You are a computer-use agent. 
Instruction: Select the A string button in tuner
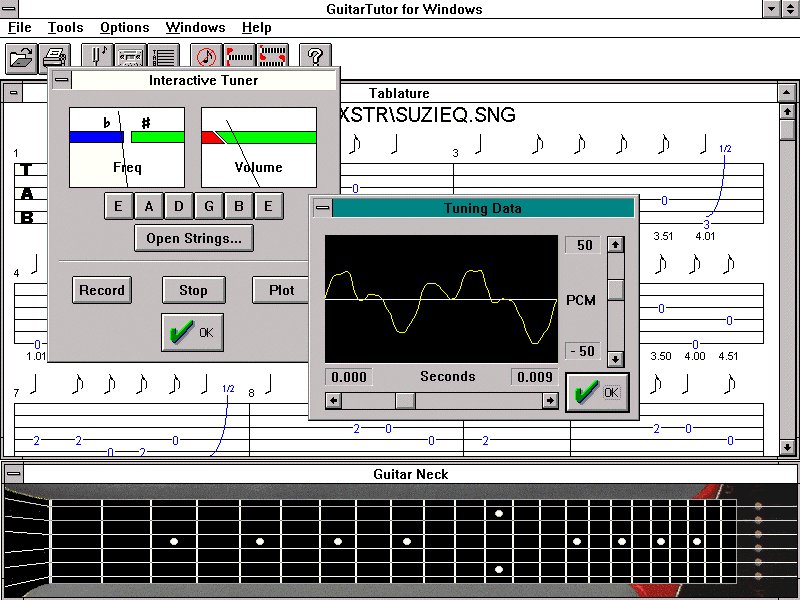tap(148, 206)
